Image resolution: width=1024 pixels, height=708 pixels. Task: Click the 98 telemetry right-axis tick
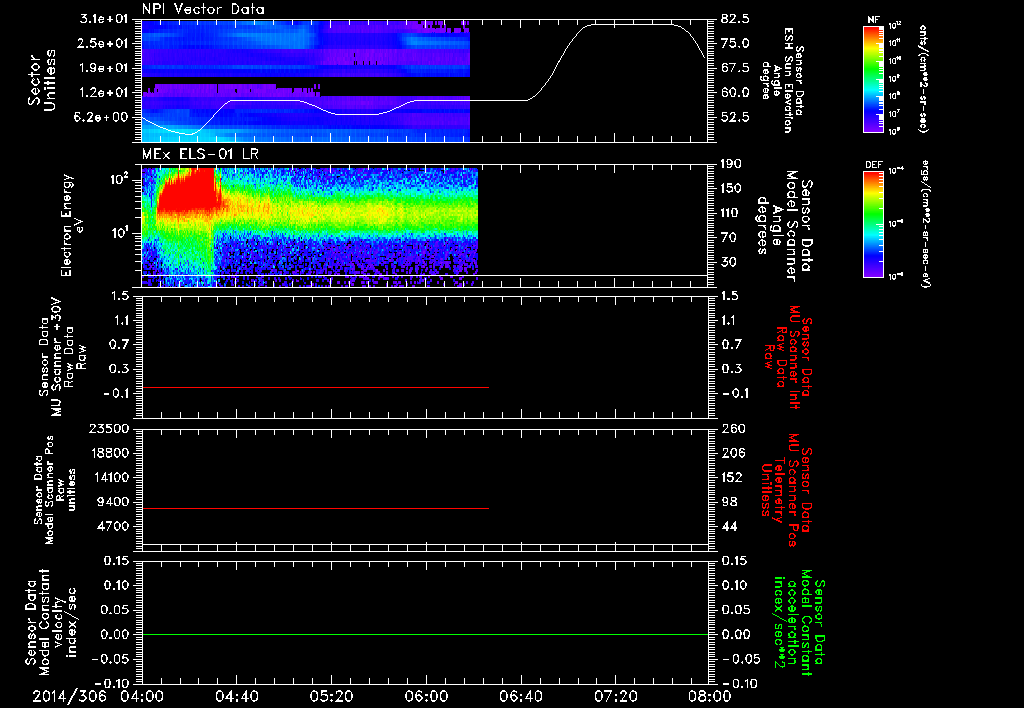(x=731, y=502)
